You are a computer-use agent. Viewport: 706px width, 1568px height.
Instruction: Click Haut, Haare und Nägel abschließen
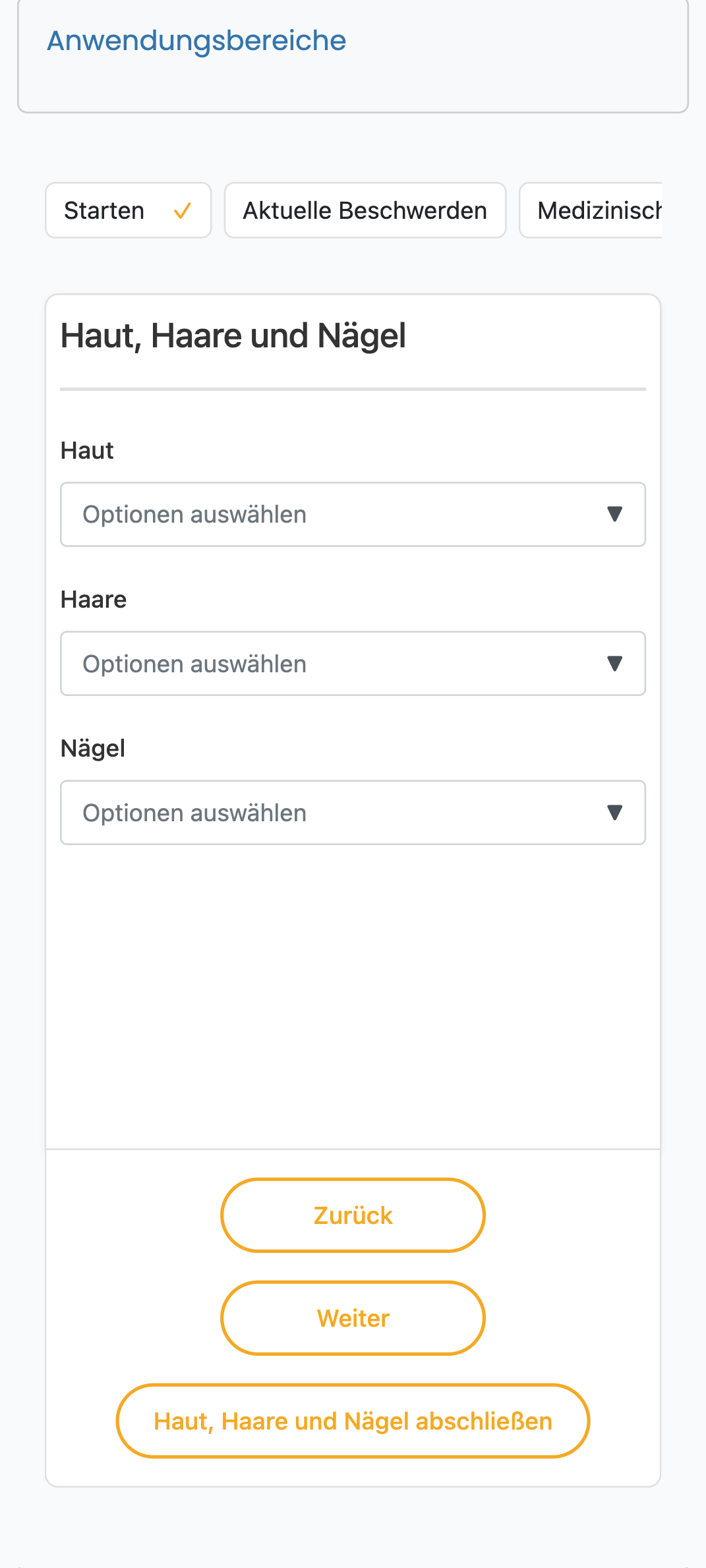coord(353,1421)
